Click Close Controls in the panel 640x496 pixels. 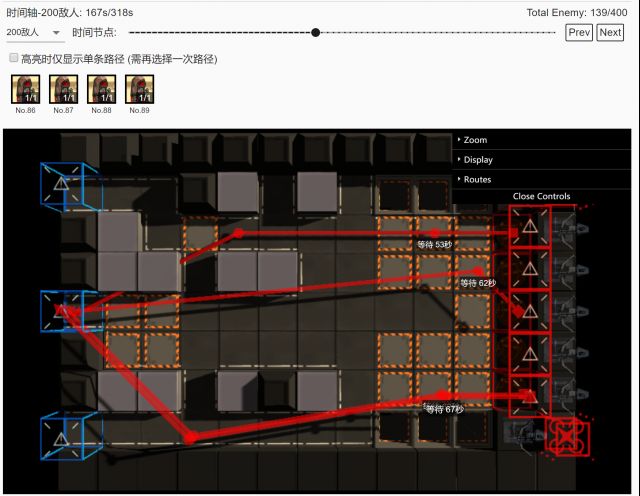[541, 196]
